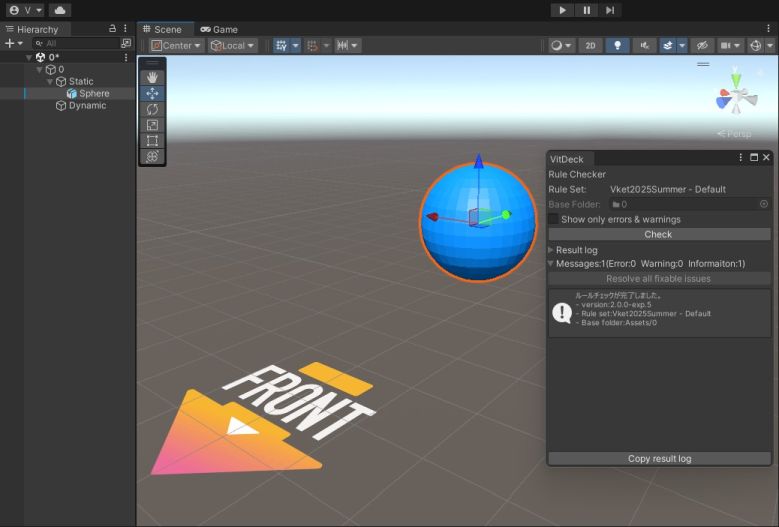Enable 'Show only errors & warnings' checkbox
This screenshot has height=527, width=779.
pos(553,219)
